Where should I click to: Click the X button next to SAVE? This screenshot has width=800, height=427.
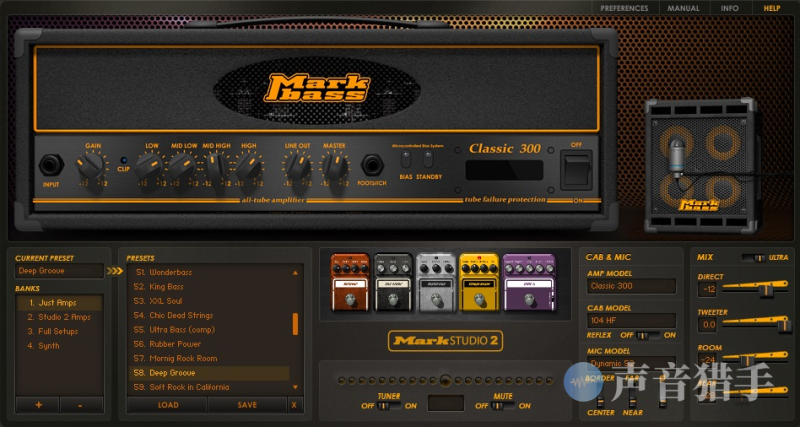(x=294, y=405)
